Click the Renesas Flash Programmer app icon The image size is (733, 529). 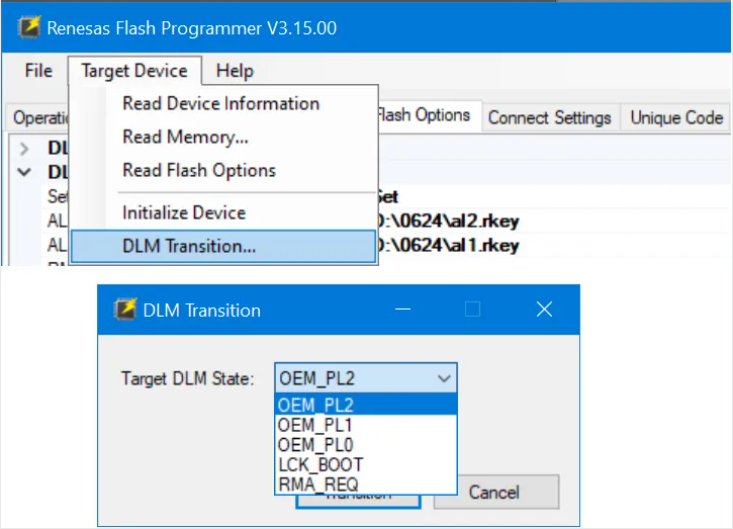click(x=29, y=27)
